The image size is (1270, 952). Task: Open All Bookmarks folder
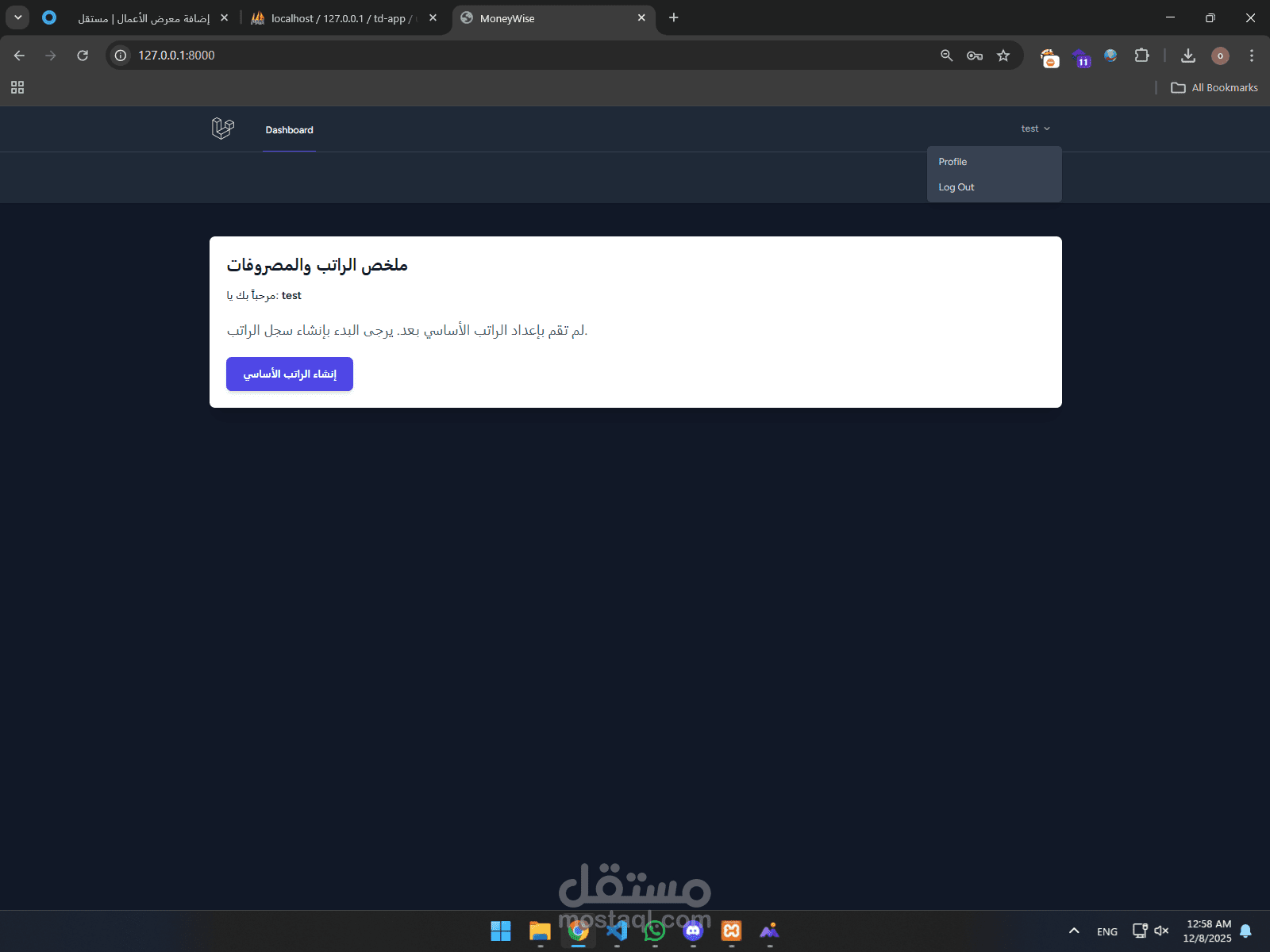(x=1214, y=87)
